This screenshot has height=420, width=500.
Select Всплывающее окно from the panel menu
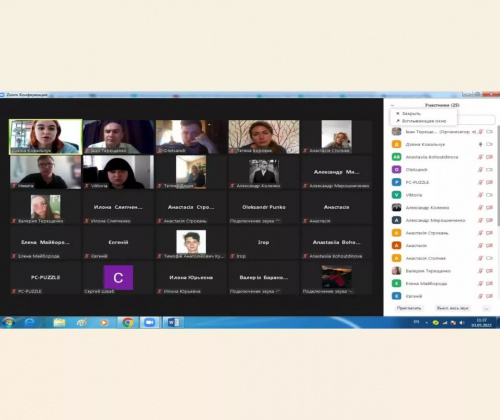coord(421,121)
